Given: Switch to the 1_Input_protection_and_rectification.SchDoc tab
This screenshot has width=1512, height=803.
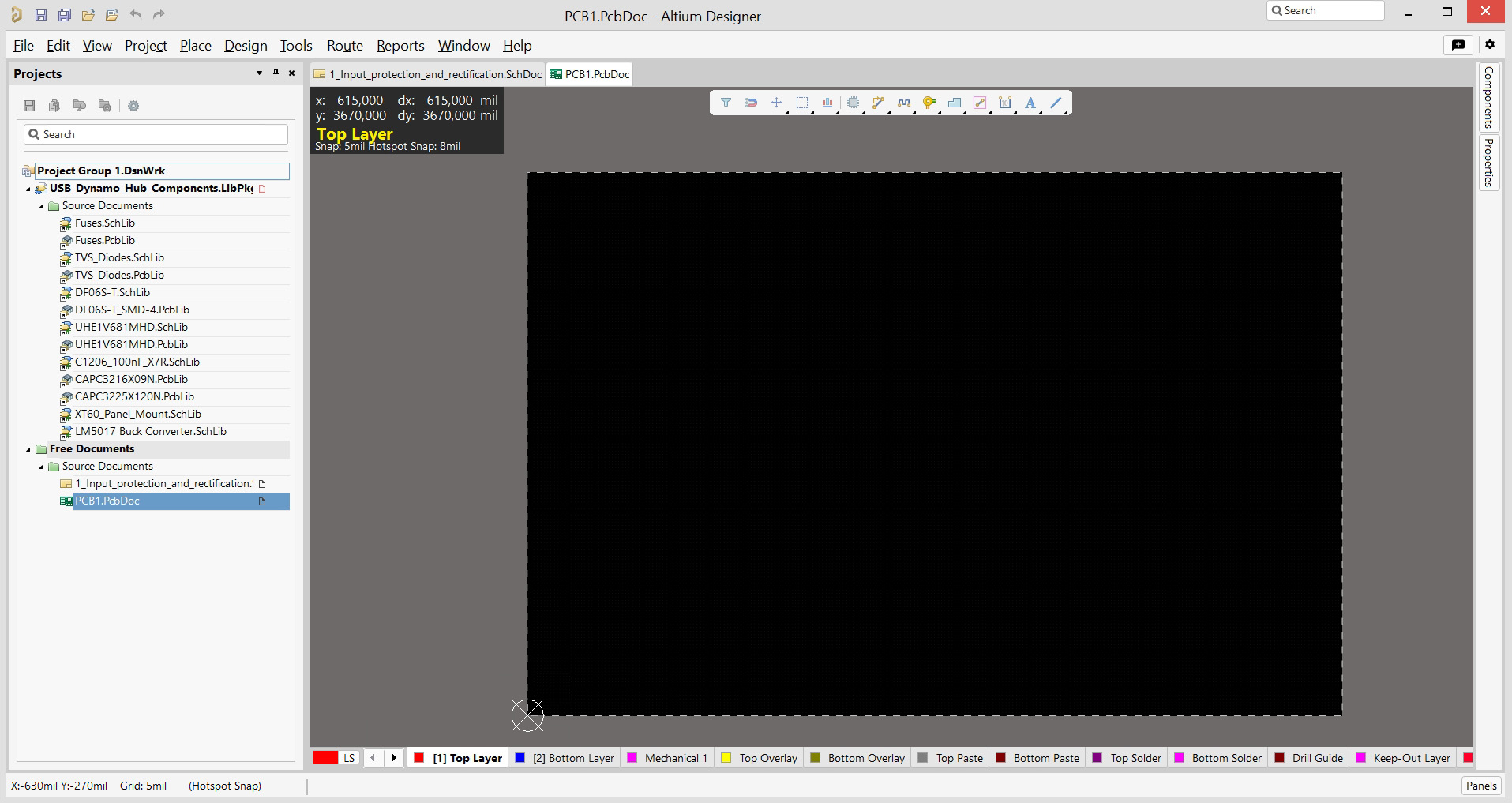Looking at the screenshot, I should 428,74.
